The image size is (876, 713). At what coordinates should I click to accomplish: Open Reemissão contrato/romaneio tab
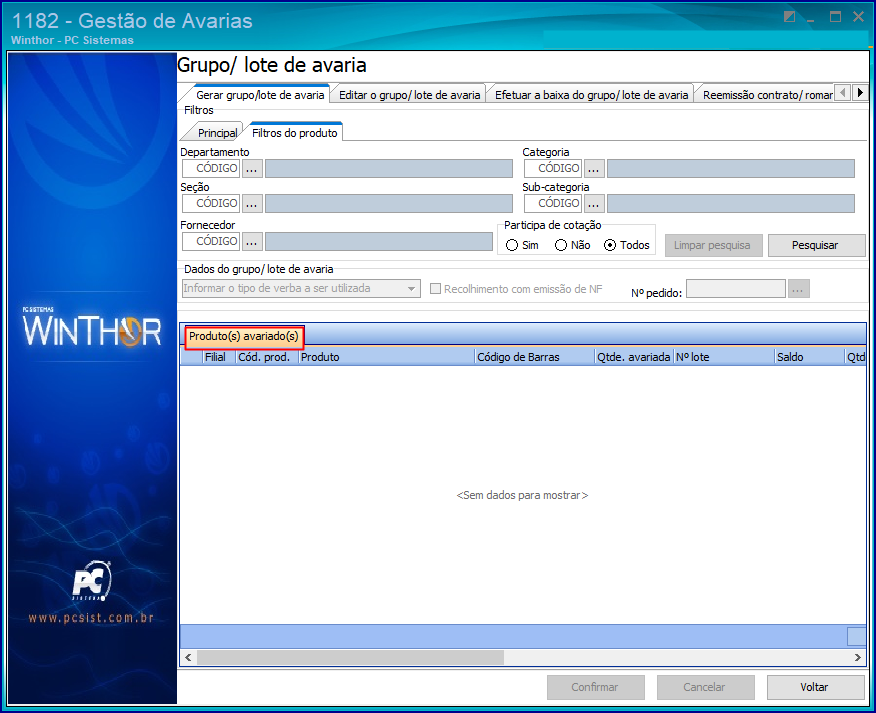(767, 95)
